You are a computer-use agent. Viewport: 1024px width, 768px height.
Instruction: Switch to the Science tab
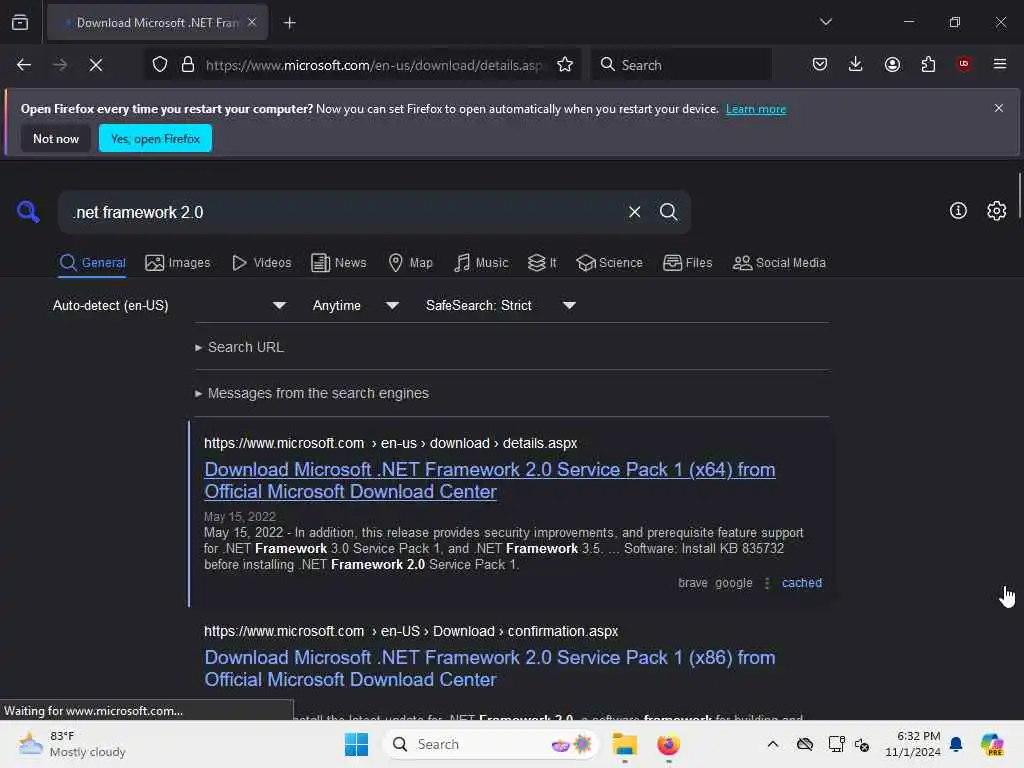(x=609, y=263)
